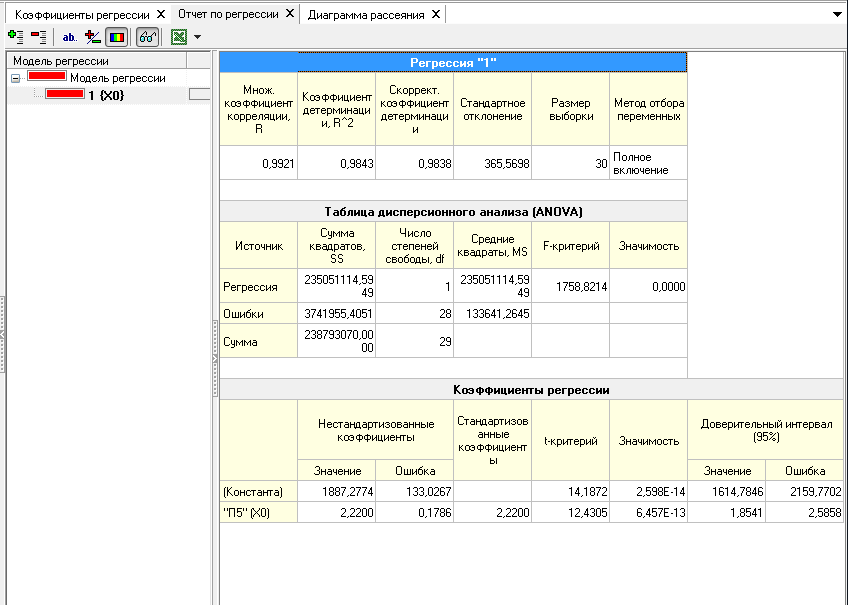Click the F-критерий column header
The image size is (848, 605).
coord(570,245)
